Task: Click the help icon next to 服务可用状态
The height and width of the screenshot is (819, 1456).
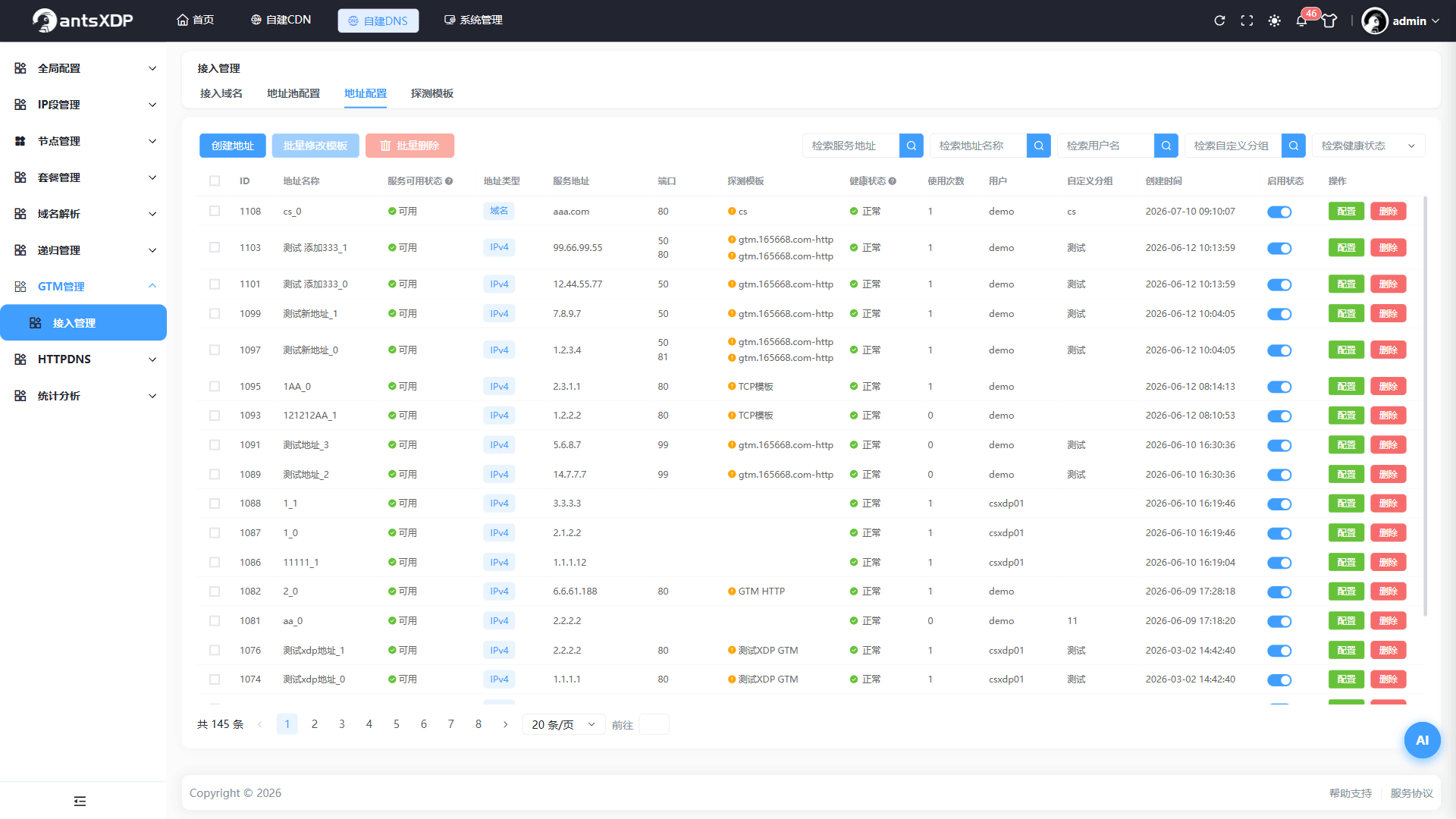Action: coord(449,181)
